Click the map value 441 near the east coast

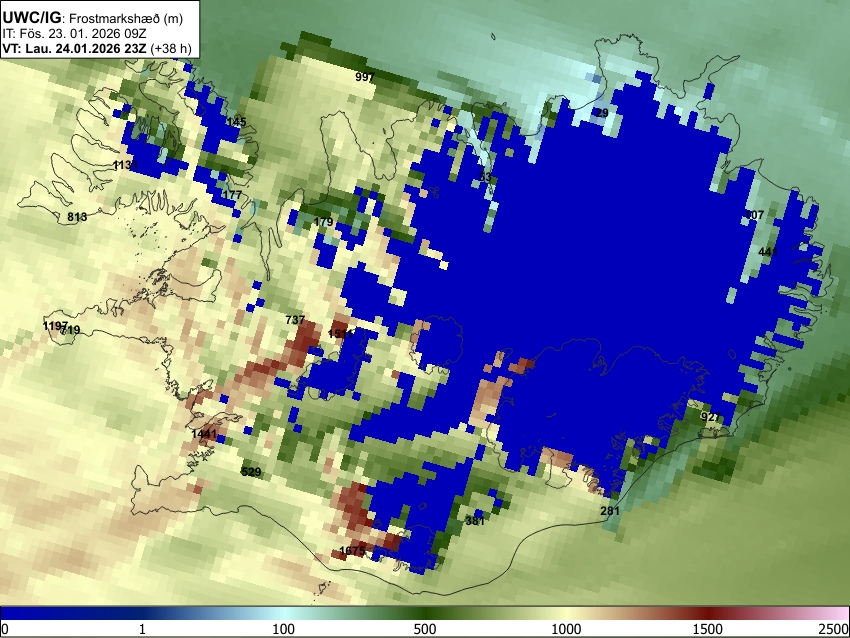[x=768, y=252]
